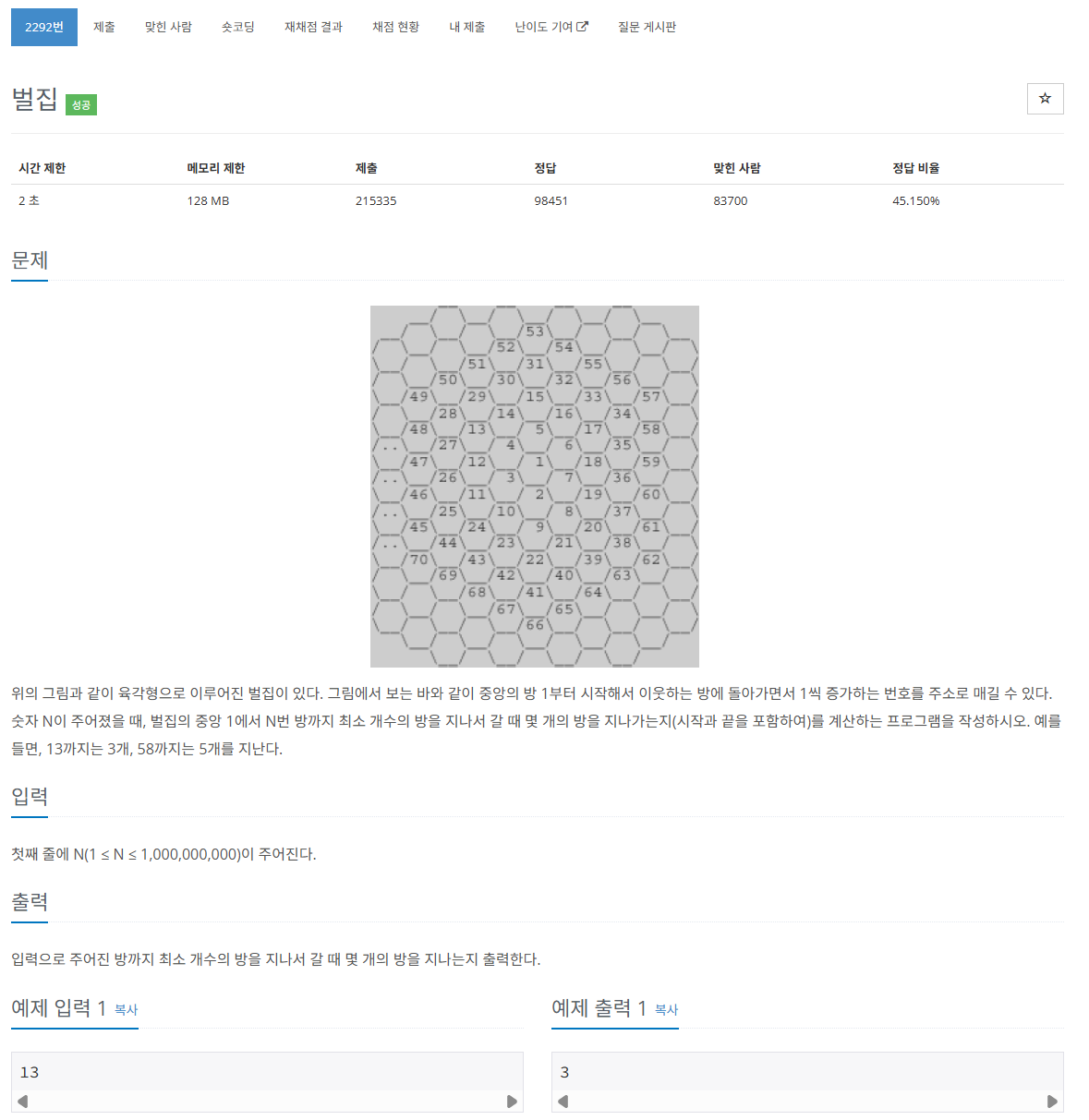Screen dimensions: 1089x1120
Task: Click the sample input box showing 13
Action: coord(267,1072)
